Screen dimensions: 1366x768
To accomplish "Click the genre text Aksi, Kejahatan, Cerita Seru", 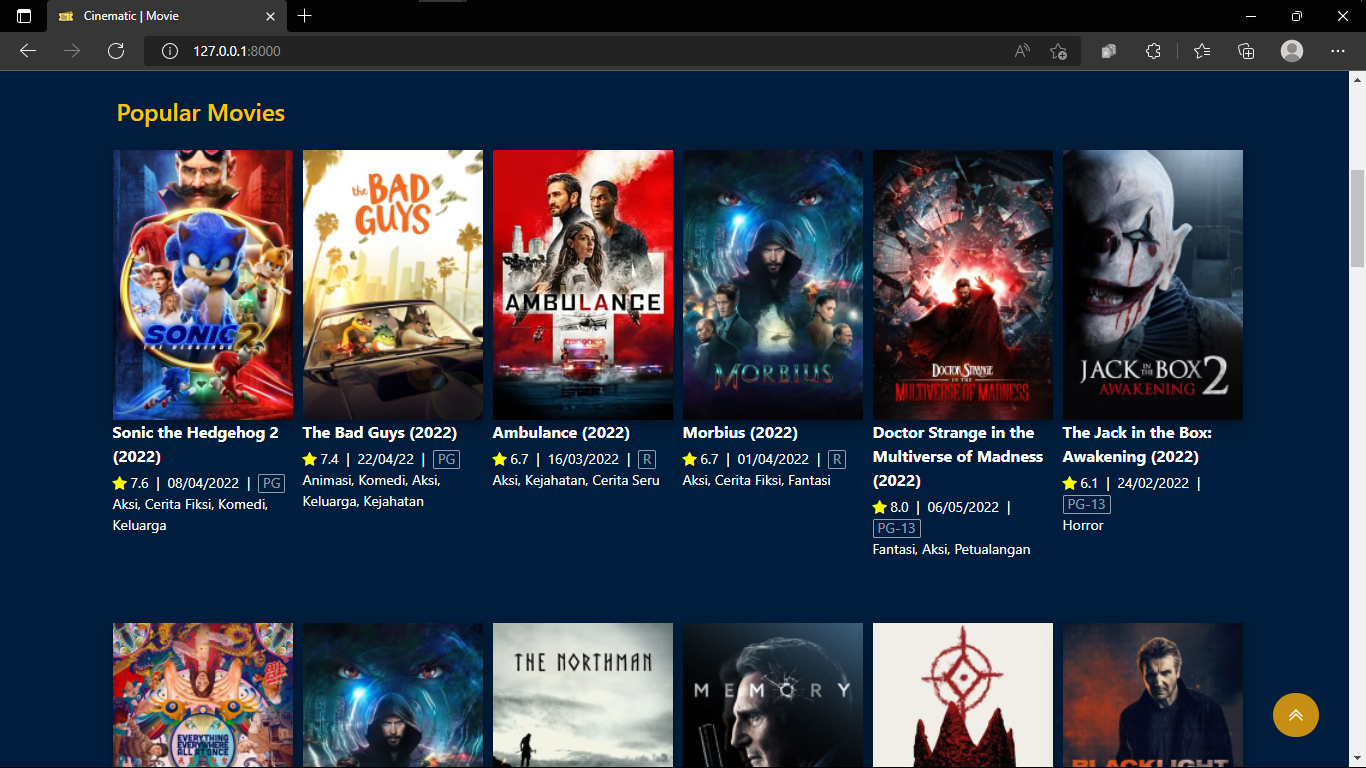I will (x=576, y=481).
